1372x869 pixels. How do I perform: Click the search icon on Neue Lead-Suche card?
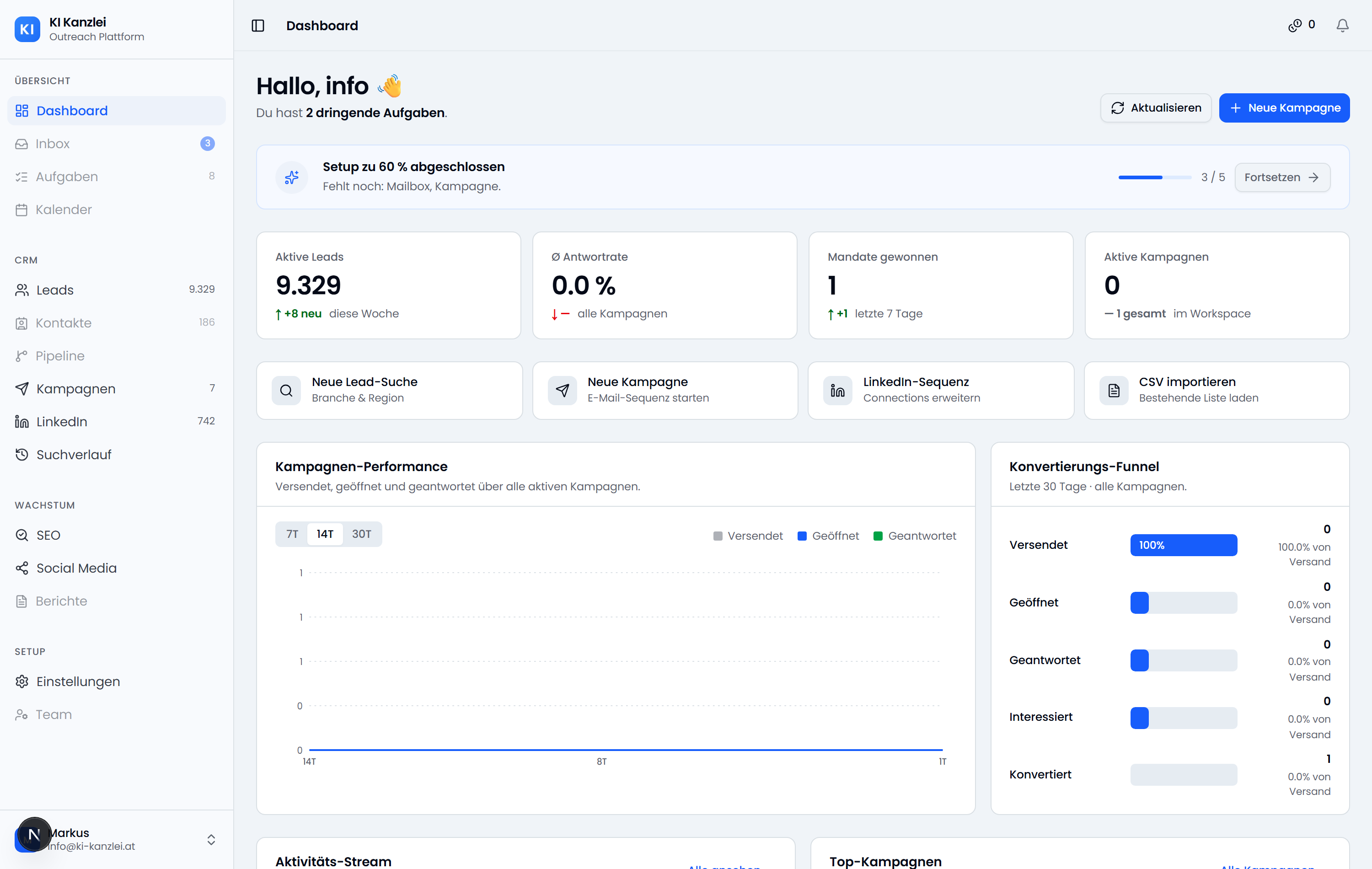pyautogui.click(x=286, y=390)
